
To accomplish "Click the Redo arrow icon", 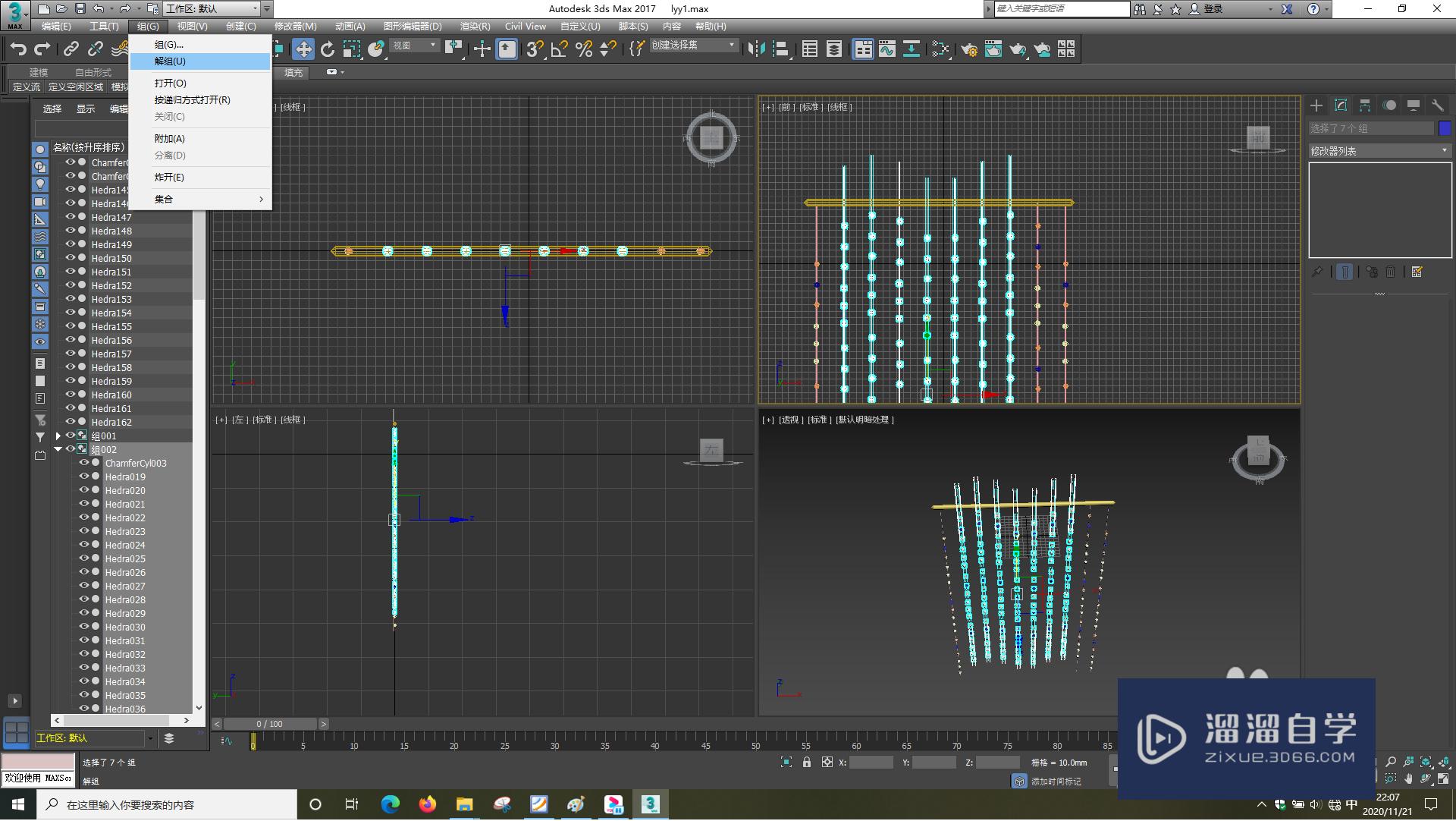I will coord(42,49).
